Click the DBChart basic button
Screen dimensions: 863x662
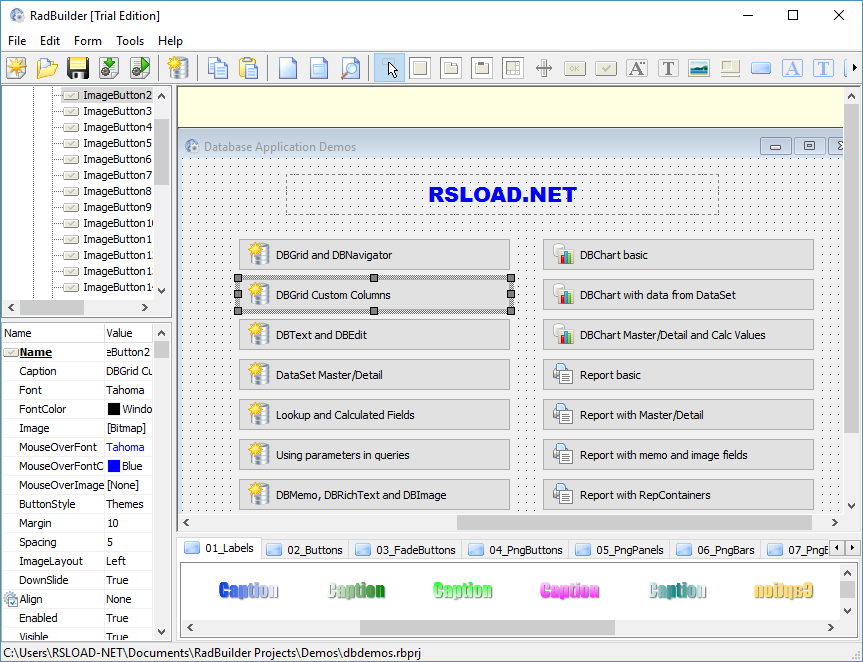pos(678,255)
